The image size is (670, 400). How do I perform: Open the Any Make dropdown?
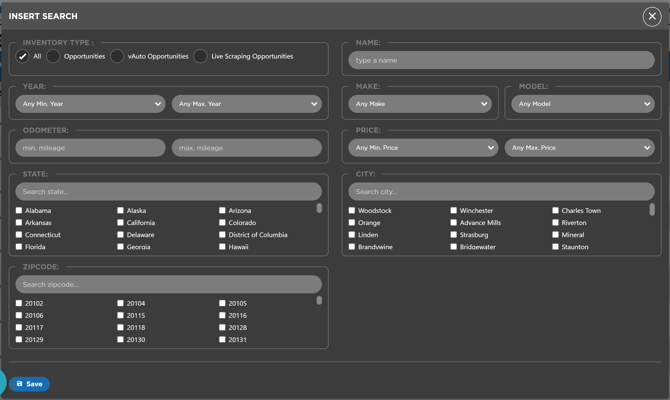click(420, 104)
